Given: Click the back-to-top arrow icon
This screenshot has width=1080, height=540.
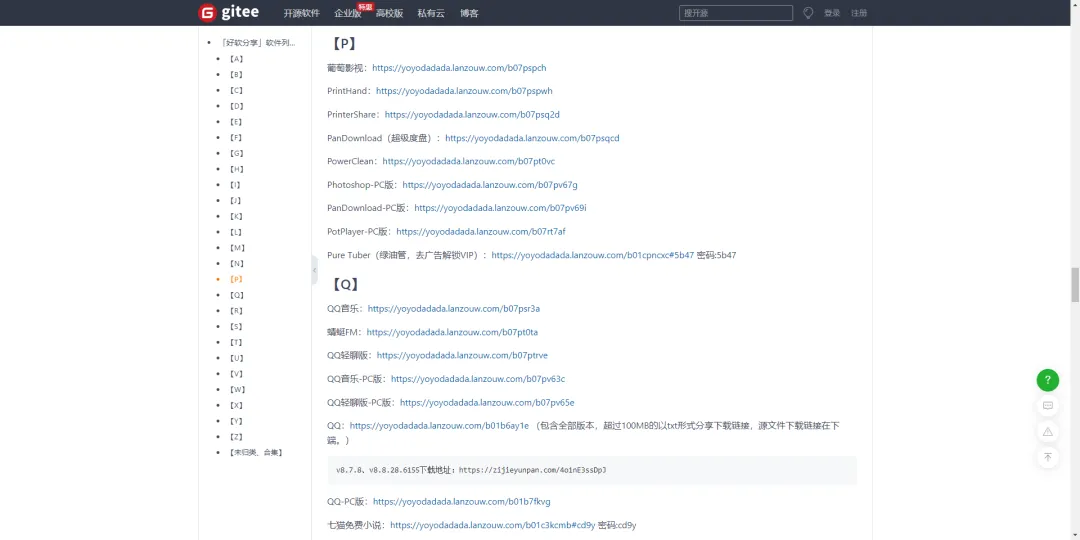Looking at the screenshot, I should pyautogui.click(x=1048, y=457).
